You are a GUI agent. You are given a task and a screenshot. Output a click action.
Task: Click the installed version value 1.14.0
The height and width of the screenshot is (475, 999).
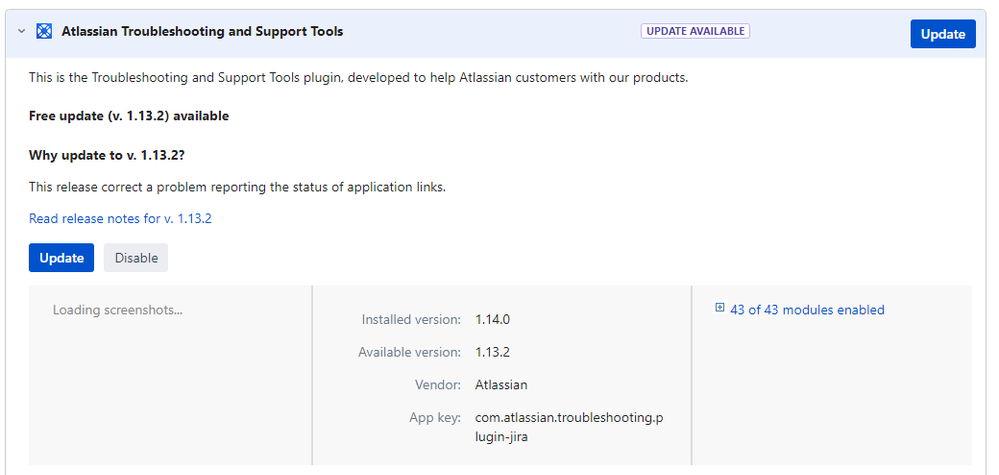(x=492, y=320)
